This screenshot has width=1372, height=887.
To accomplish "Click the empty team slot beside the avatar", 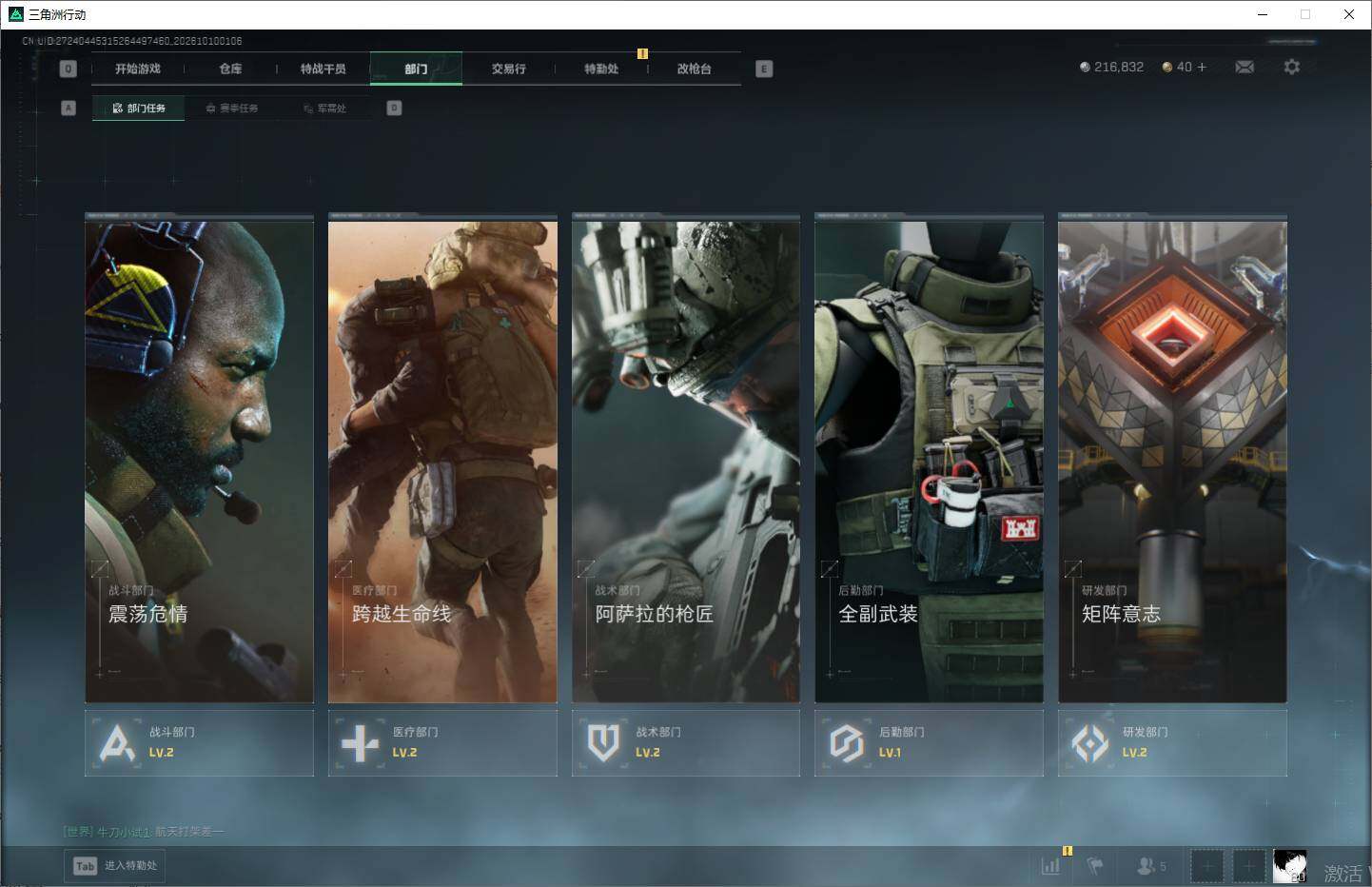I will 1249,866.
